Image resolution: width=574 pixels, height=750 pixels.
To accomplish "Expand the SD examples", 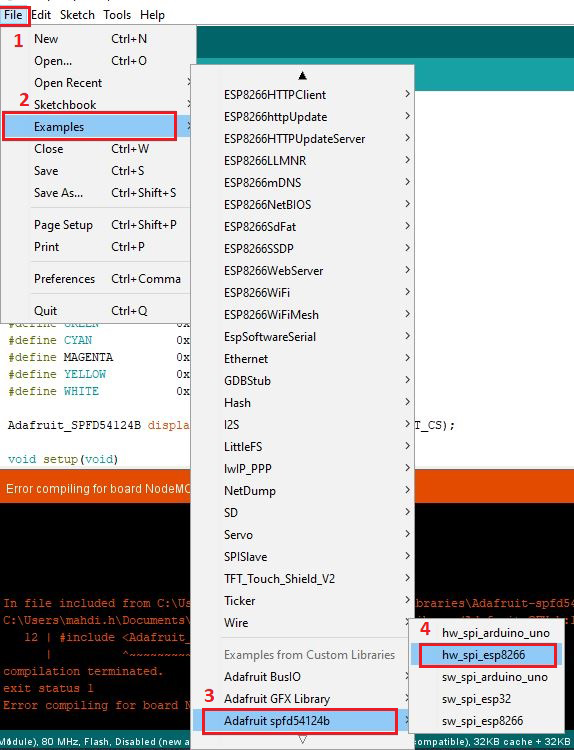I will click(x=302, y=513).
